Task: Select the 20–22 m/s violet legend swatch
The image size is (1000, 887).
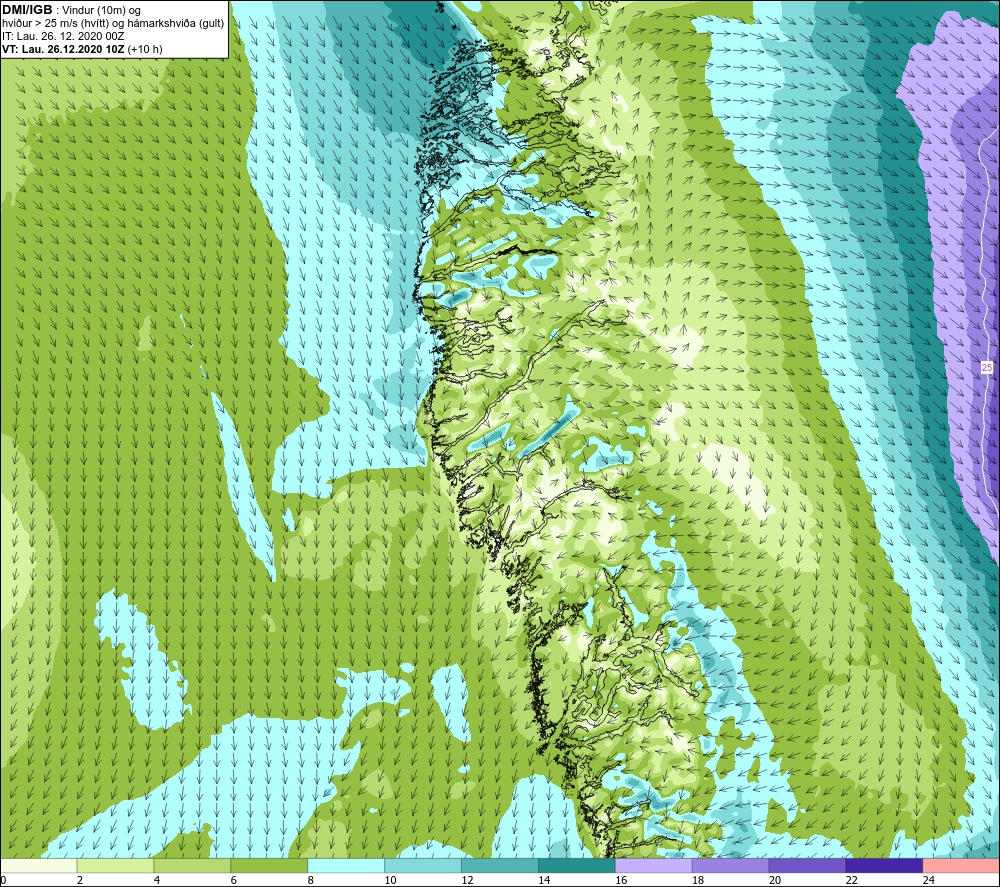Action: coord(807,865)
